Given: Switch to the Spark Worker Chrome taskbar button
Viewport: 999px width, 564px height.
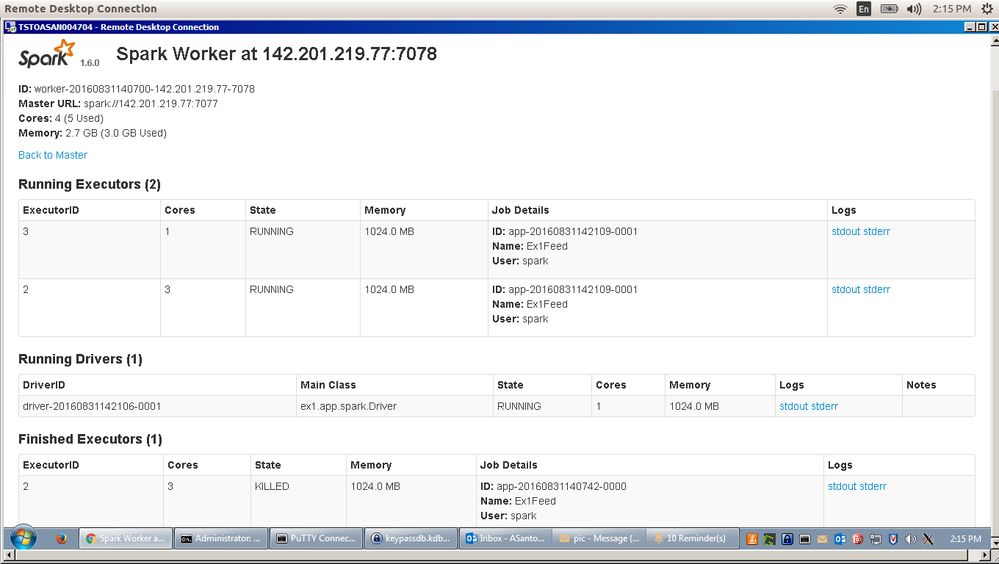Looking at the screenshot, I should 126,539.
